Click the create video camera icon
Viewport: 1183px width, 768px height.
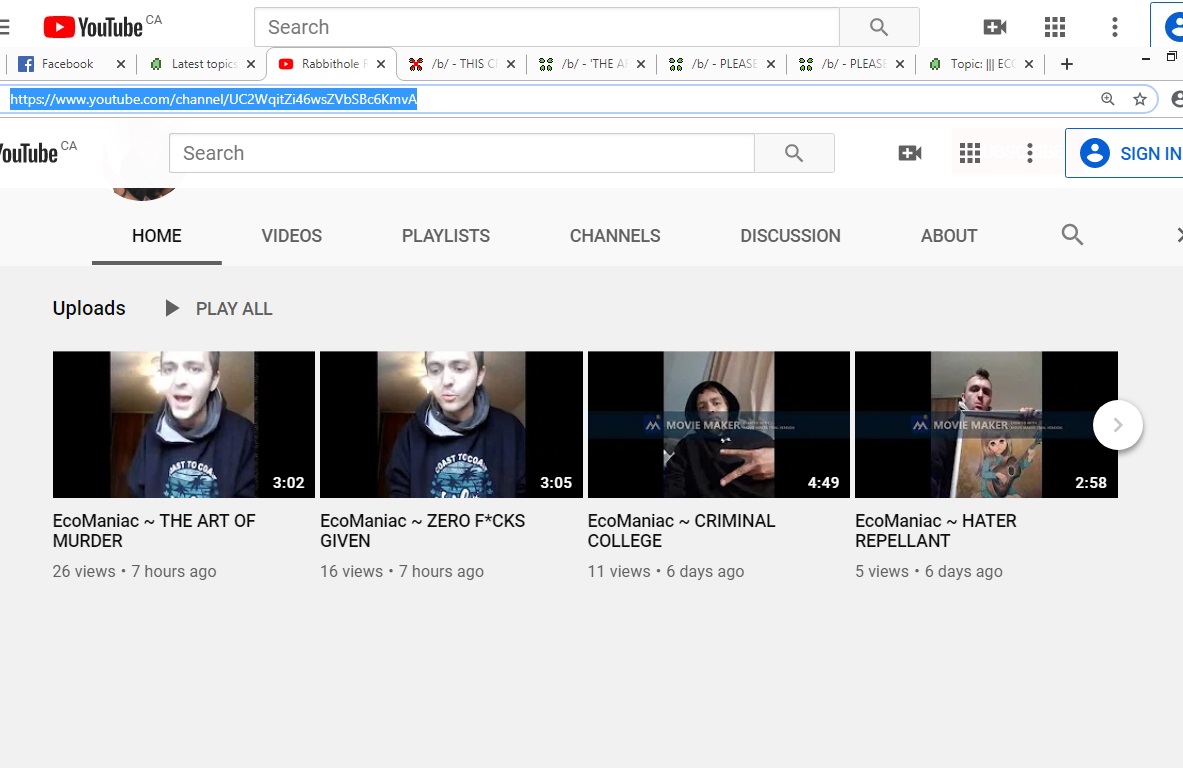pos(909,153)
